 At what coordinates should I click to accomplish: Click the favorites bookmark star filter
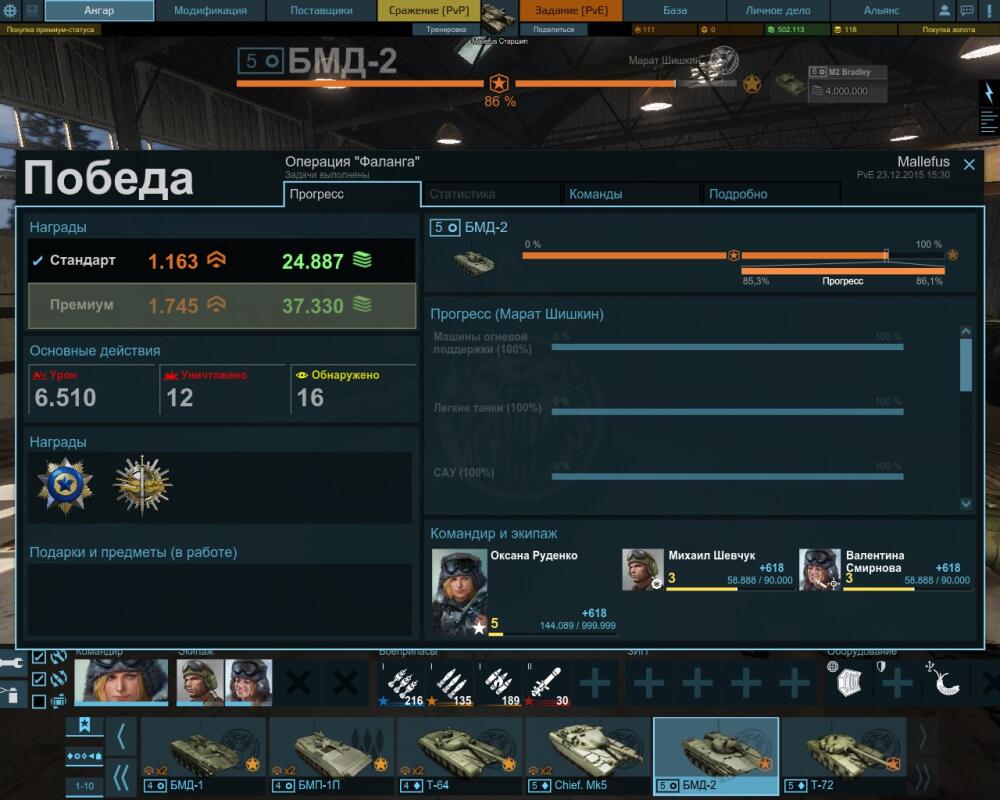(84, 726)
